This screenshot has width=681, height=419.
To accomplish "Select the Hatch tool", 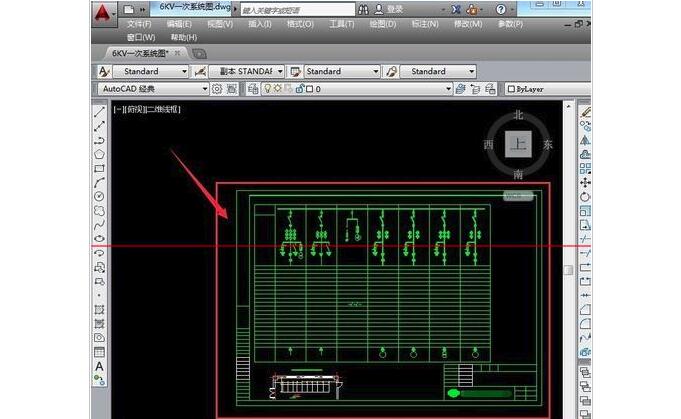I will pos(99,310).
